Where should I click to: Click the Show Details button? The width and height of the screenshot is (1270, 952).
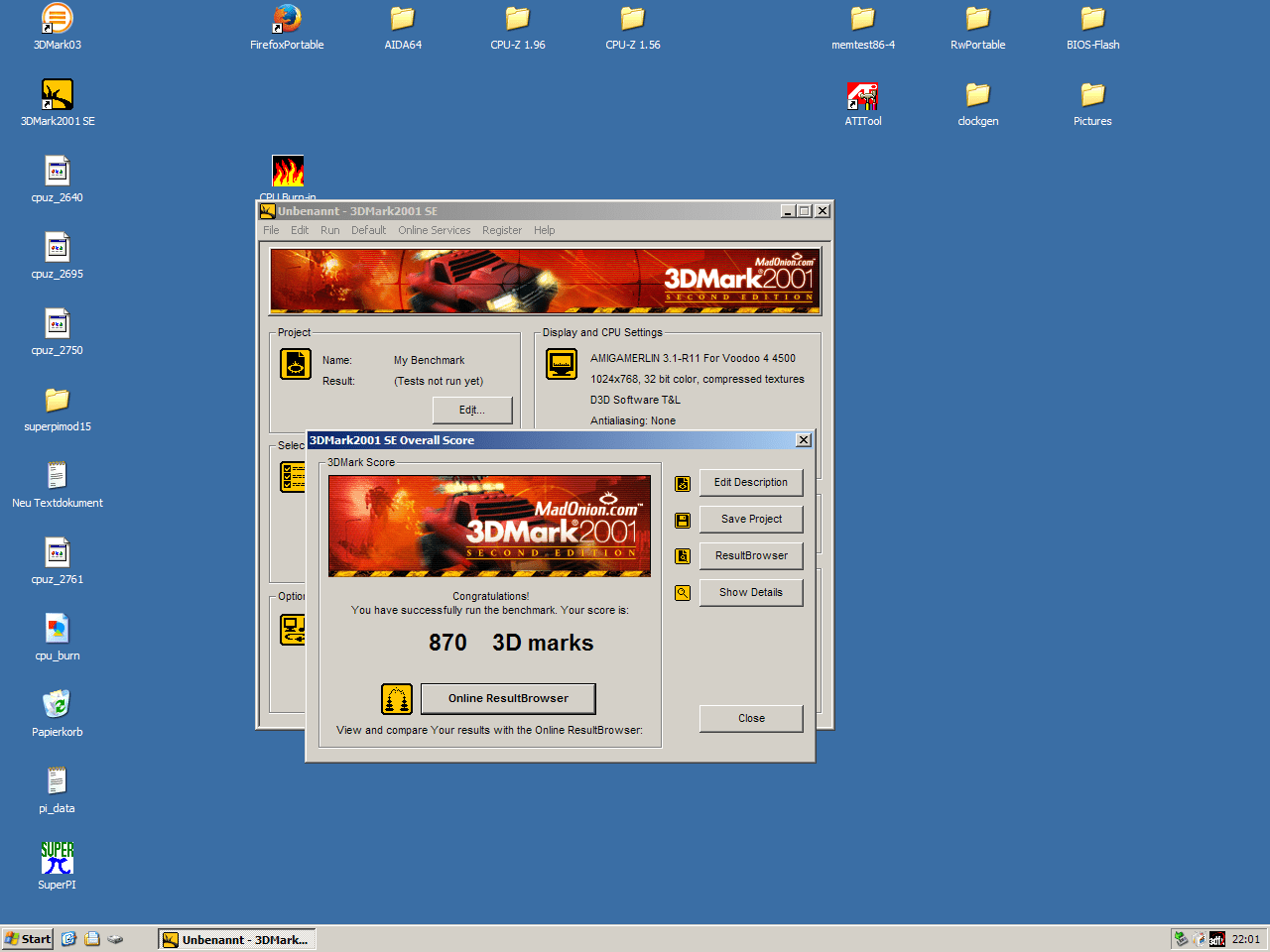click(x=751, y=593)
